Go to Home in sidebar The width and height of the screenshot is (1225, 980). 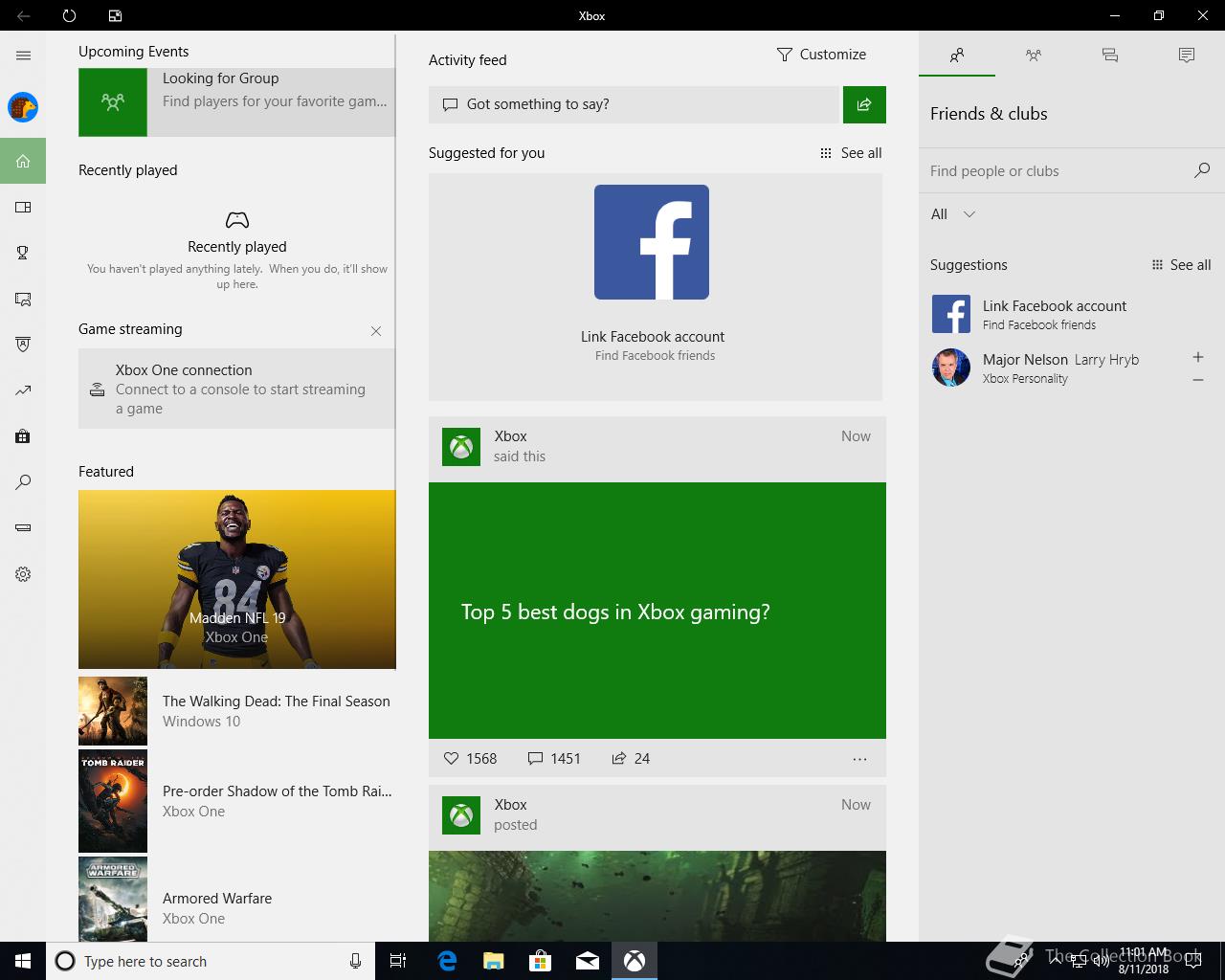(x=23, y=161)
